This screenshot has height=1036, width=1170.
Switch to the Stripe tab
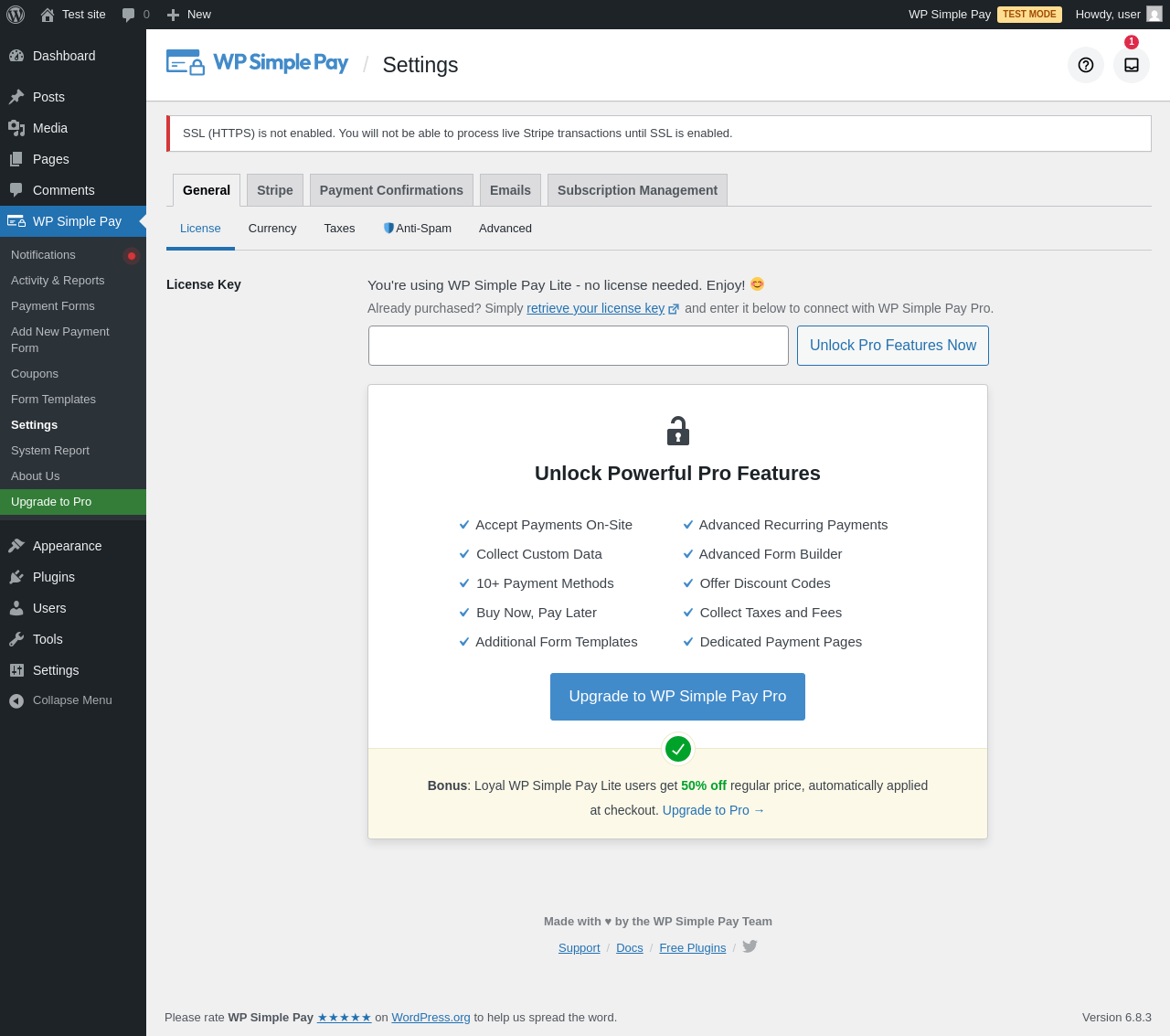point(275,190)
